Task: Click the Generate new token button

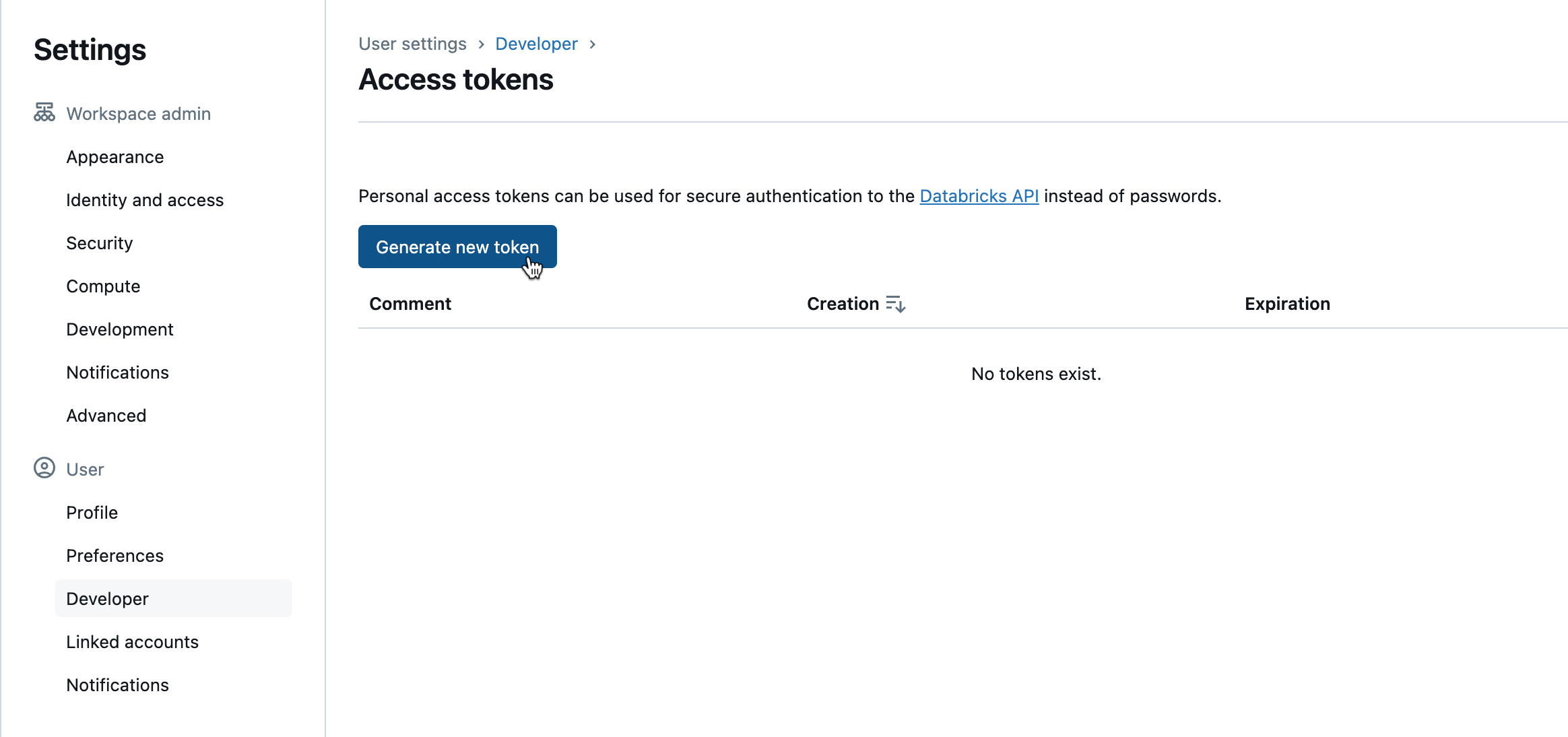Action: (457, 247)
